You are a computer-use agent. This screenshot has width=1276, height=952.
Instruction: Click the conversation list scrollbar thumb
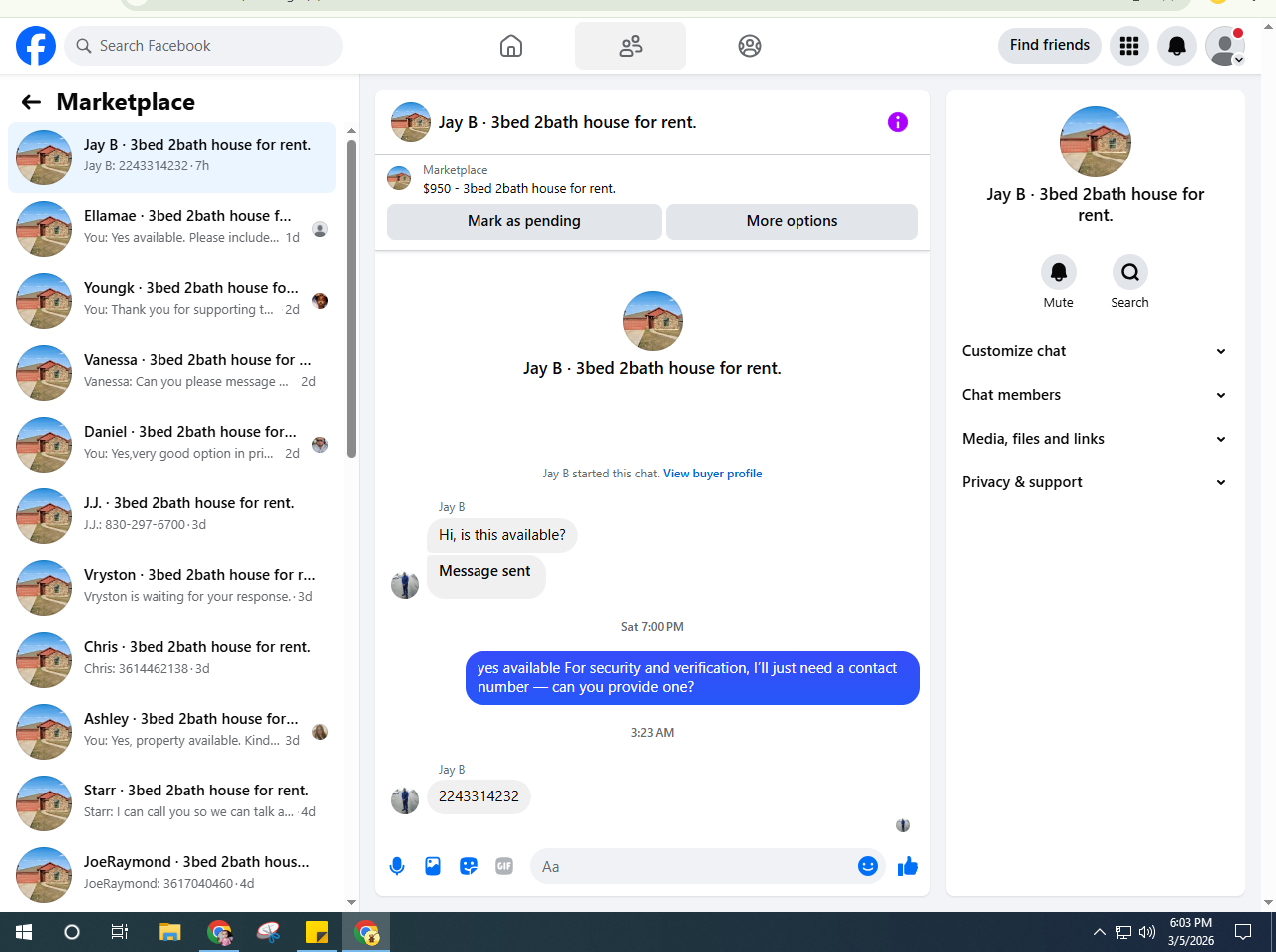[351, 298]
